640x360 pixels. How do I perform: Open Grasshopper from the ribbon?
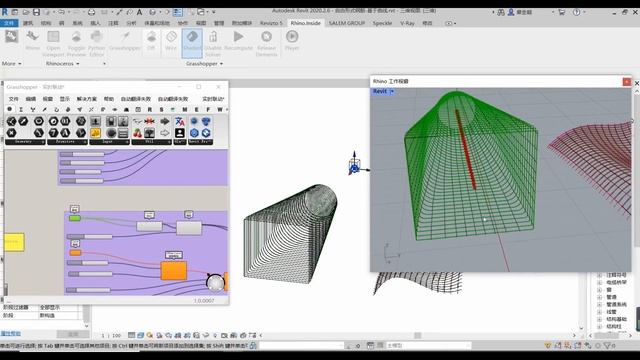125,41
